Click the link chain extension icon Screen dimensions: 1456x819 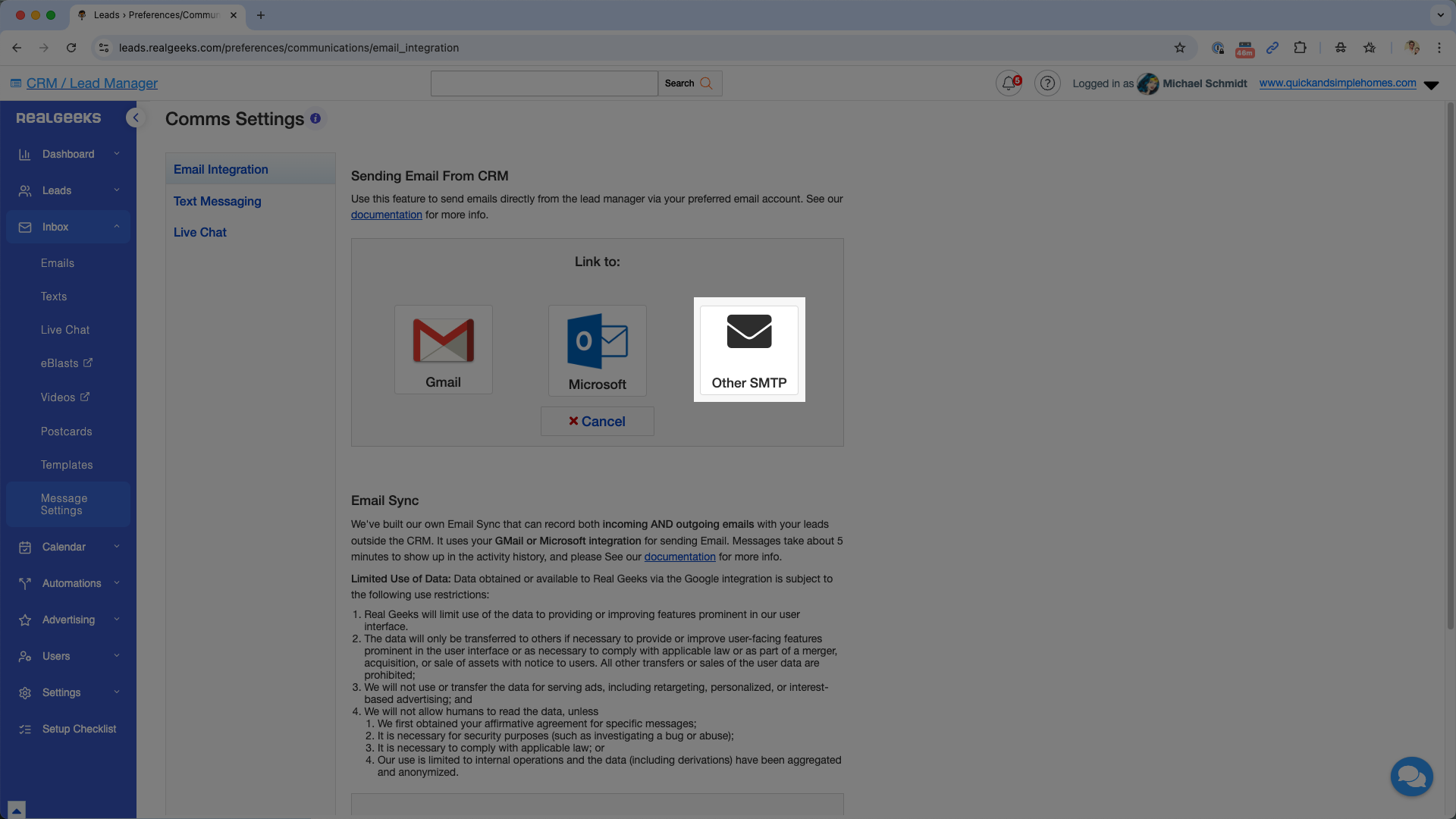click(1272, 48)
